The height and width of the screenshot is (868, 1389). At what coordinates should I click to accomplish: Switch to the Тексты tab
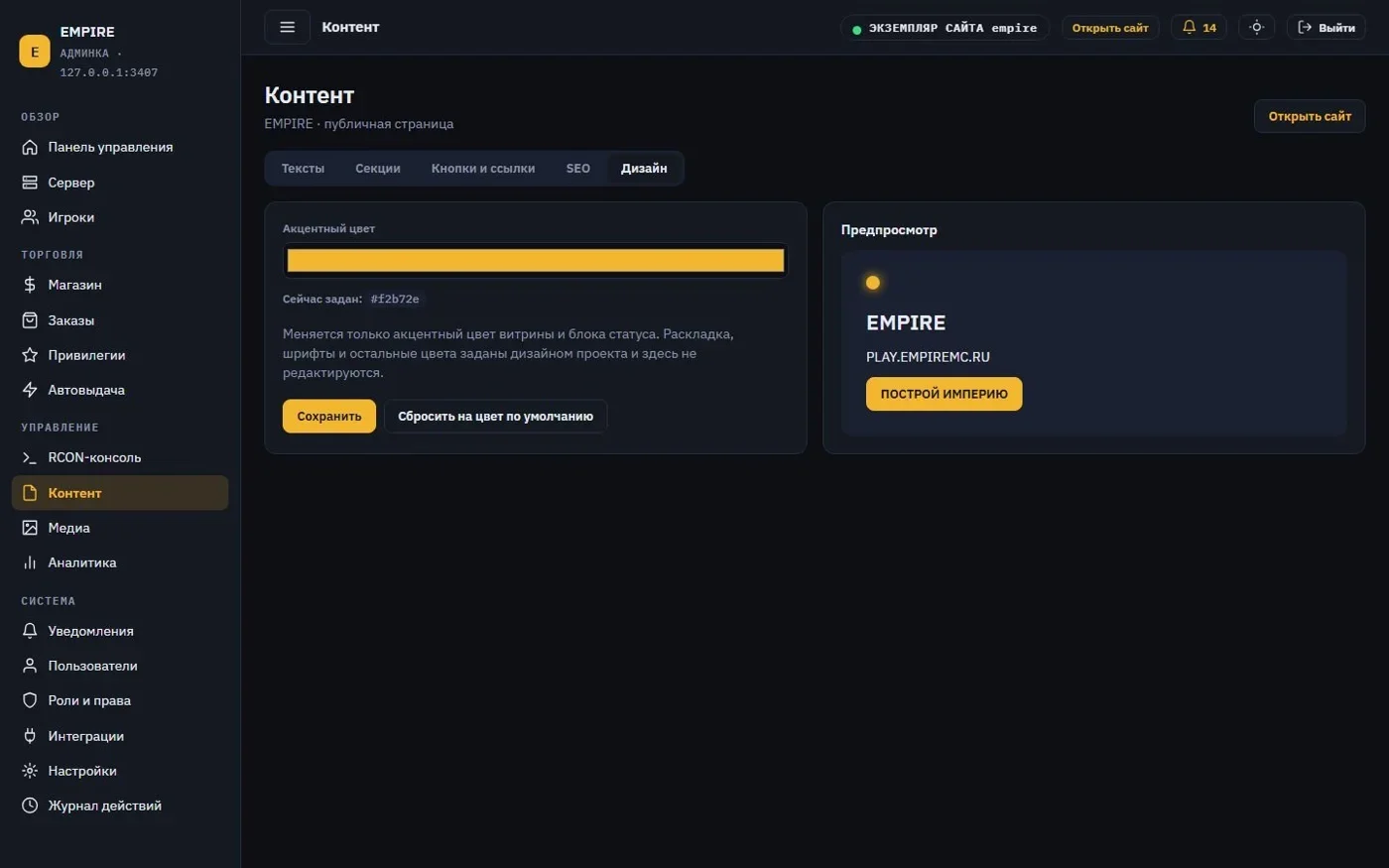pos(303,169)
